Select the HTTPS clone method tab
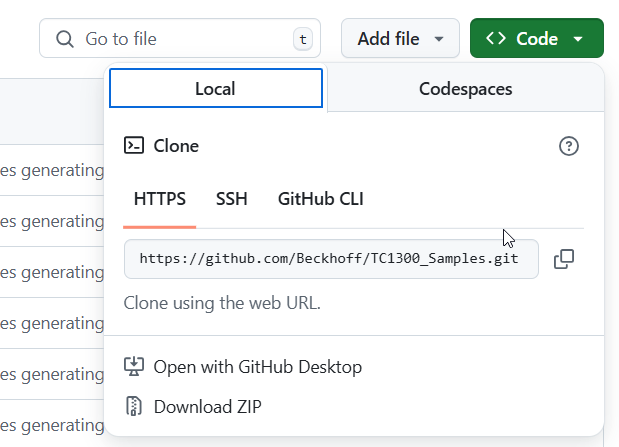 [x=160, y=199]
